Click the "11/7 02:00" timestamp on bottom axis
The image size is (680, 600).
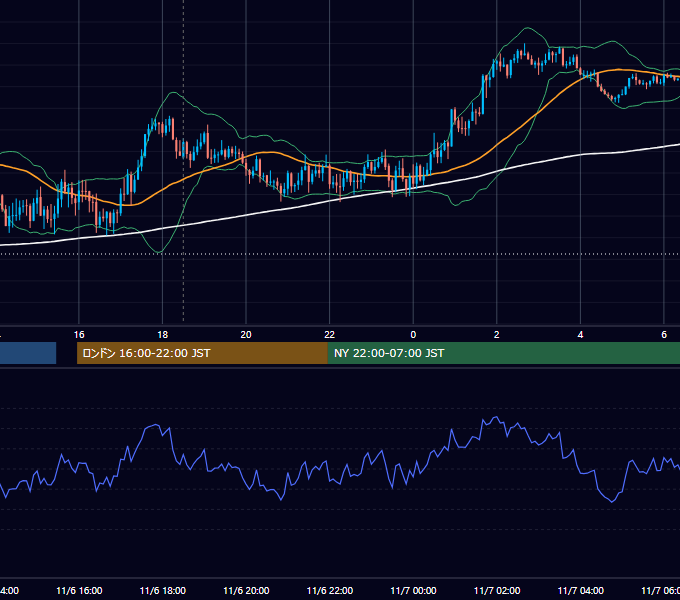497,590
